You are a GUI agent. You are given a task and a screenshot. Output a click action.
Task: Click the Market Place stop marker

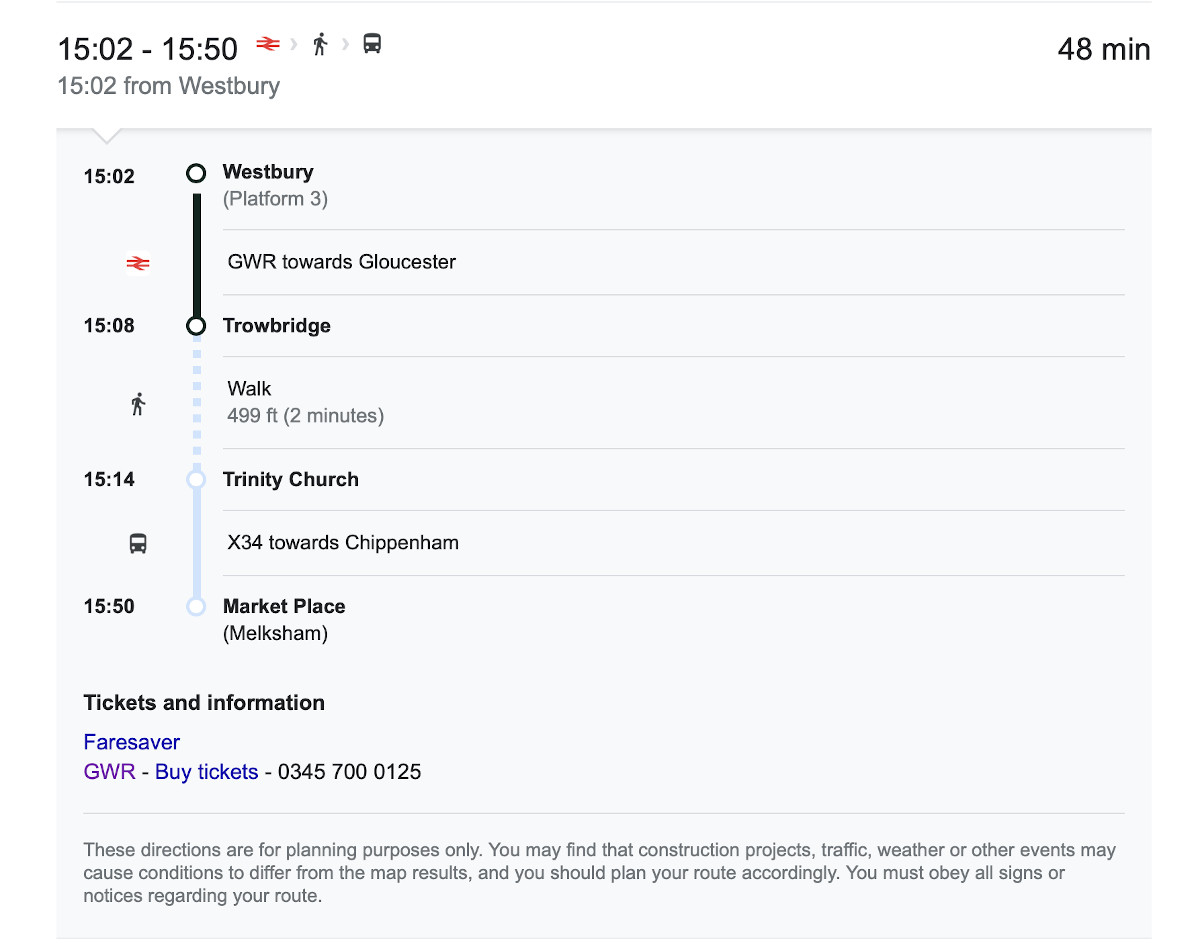[x=197, y=607]
